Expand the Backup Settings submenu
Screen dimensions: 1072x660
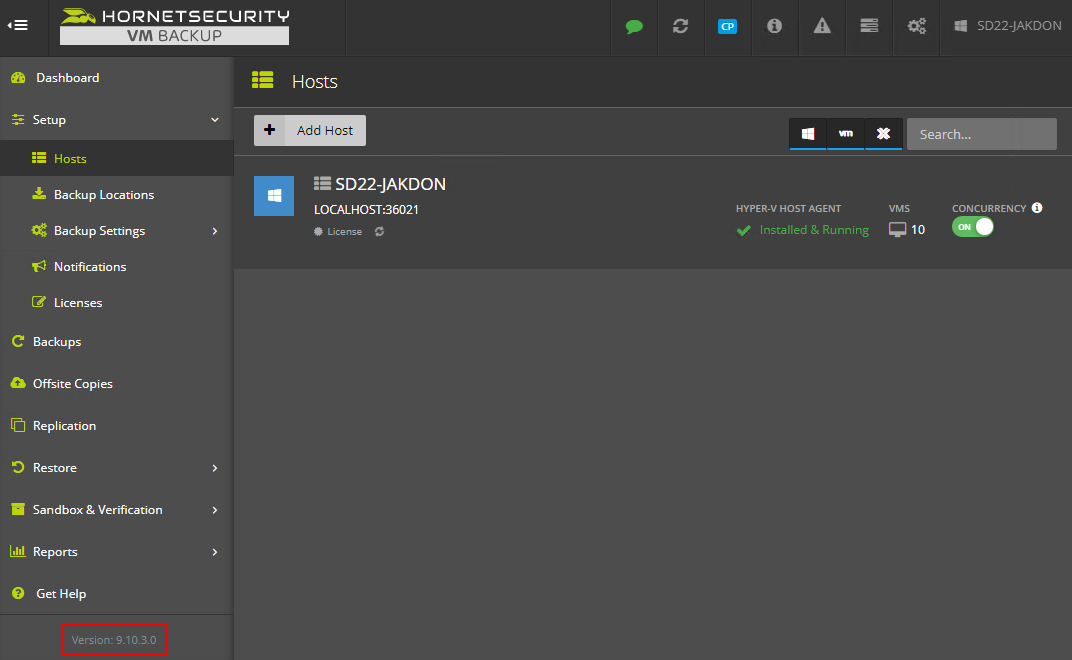point(117,230)
